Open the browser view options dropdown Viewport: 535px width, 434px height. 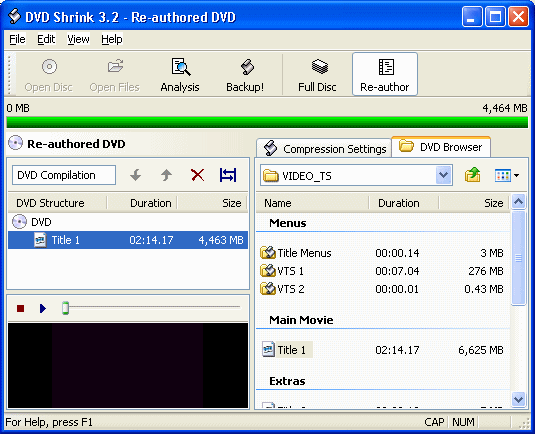(x=507, y=175)
